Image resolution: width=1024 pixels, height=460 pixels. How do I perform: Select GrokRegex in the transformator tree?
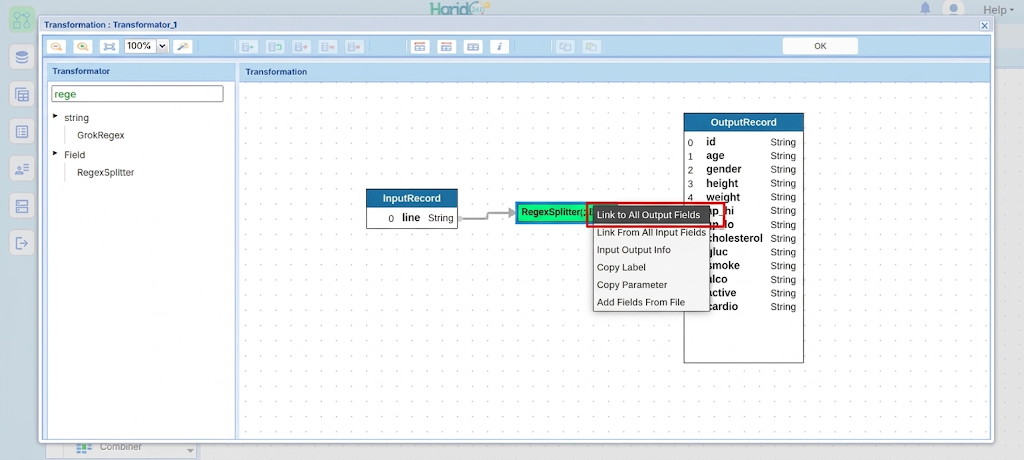click(101, 135)
